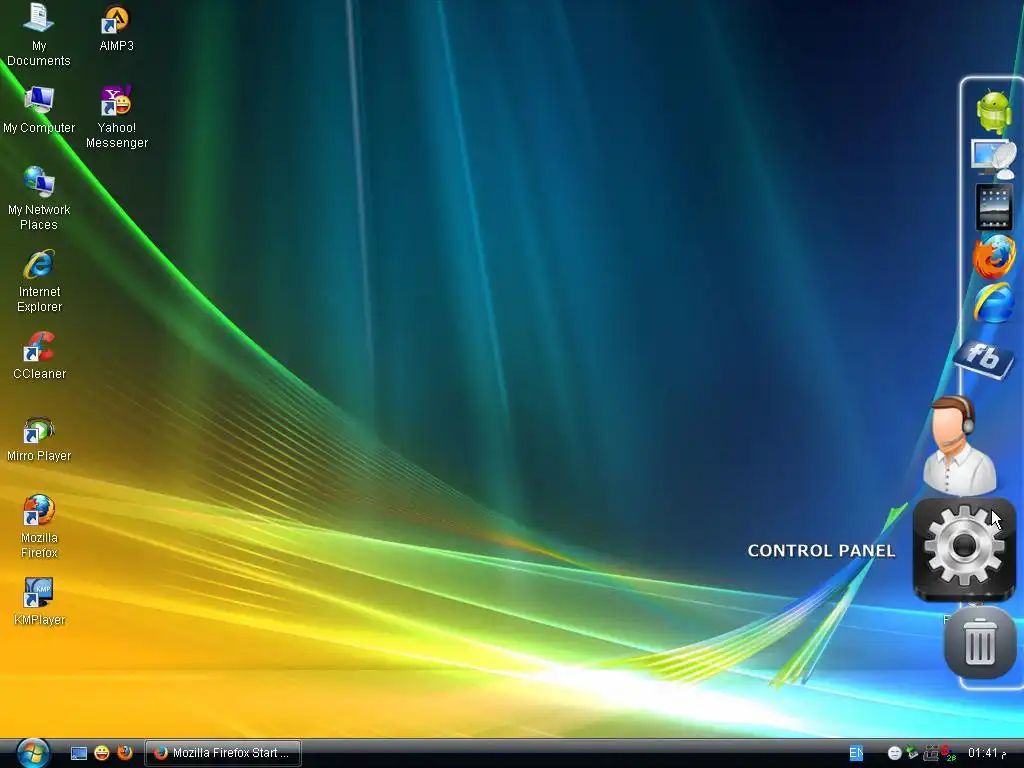1024x768 pixels.
Task: Click the Firefox icon in the dock
Action: click(x=994, y=257)
